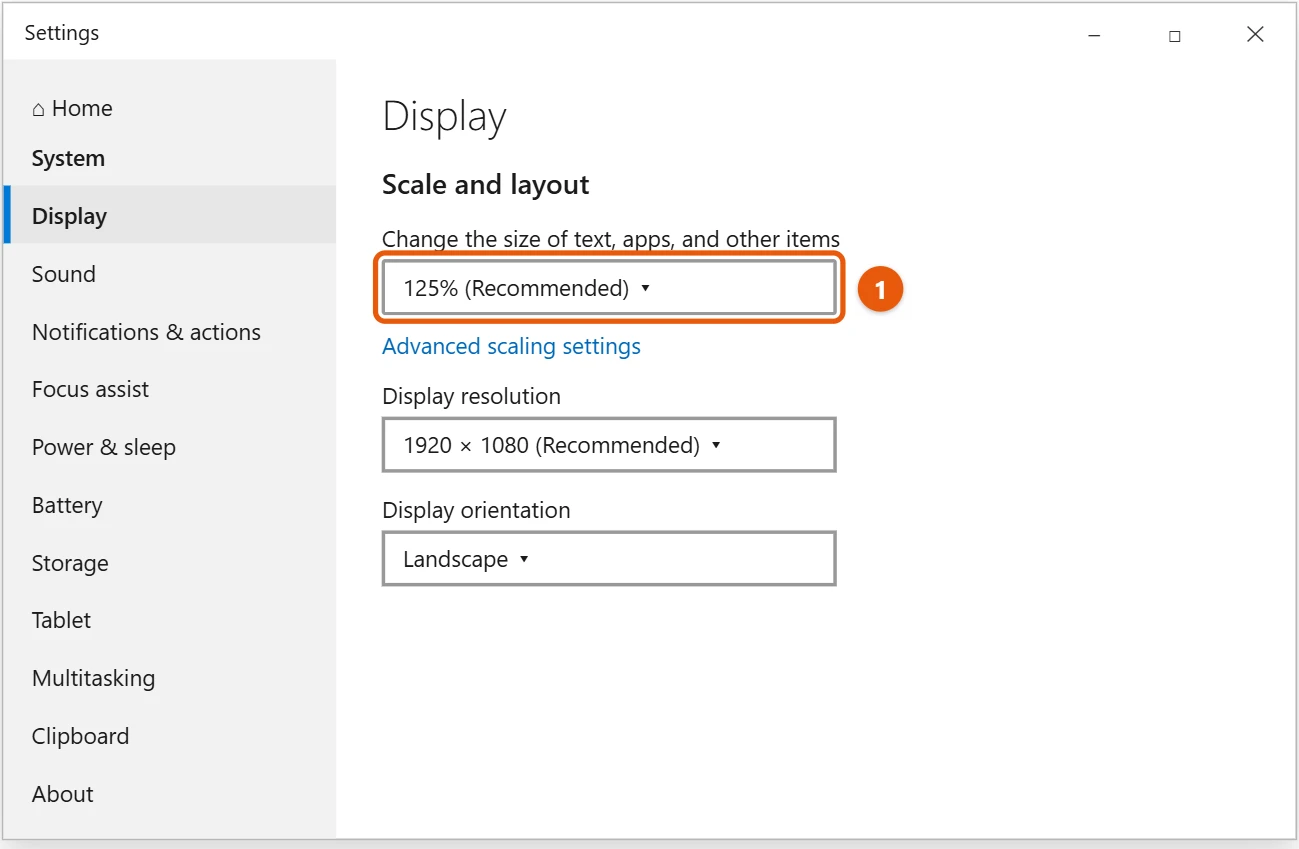Open the About page
This screenshot has width=1299, height=849.
pos(62,794)
